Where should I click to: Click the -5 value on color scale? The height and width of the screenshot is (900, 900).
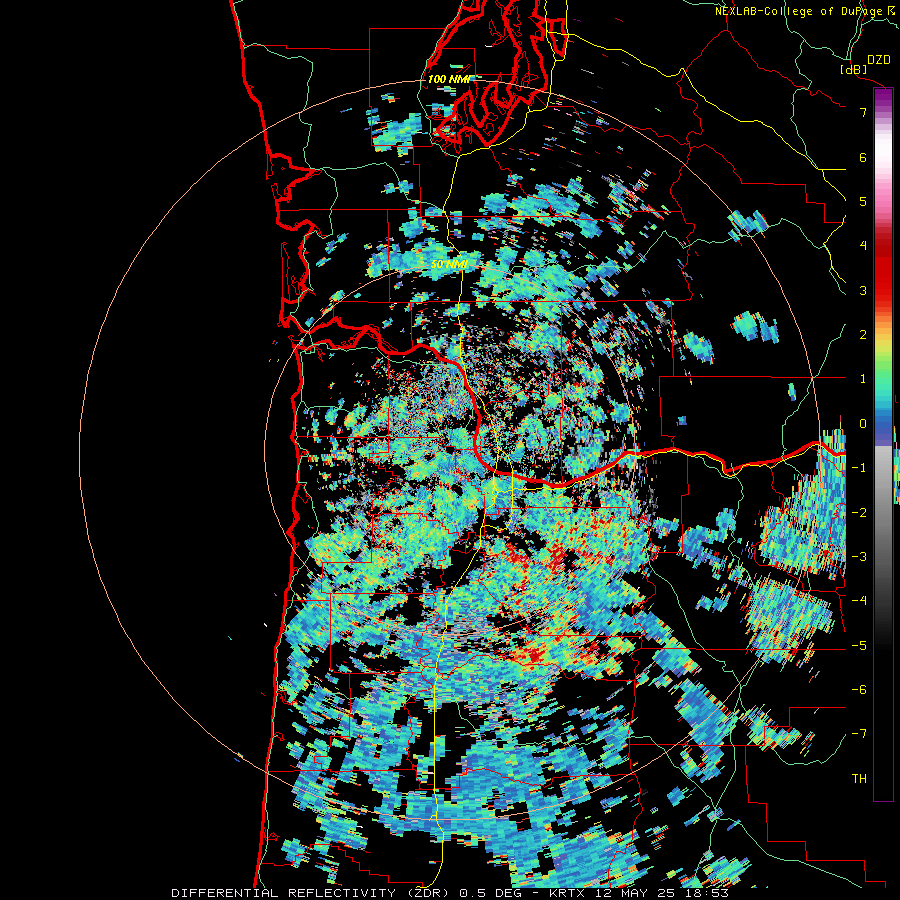[x=859, y=646]
